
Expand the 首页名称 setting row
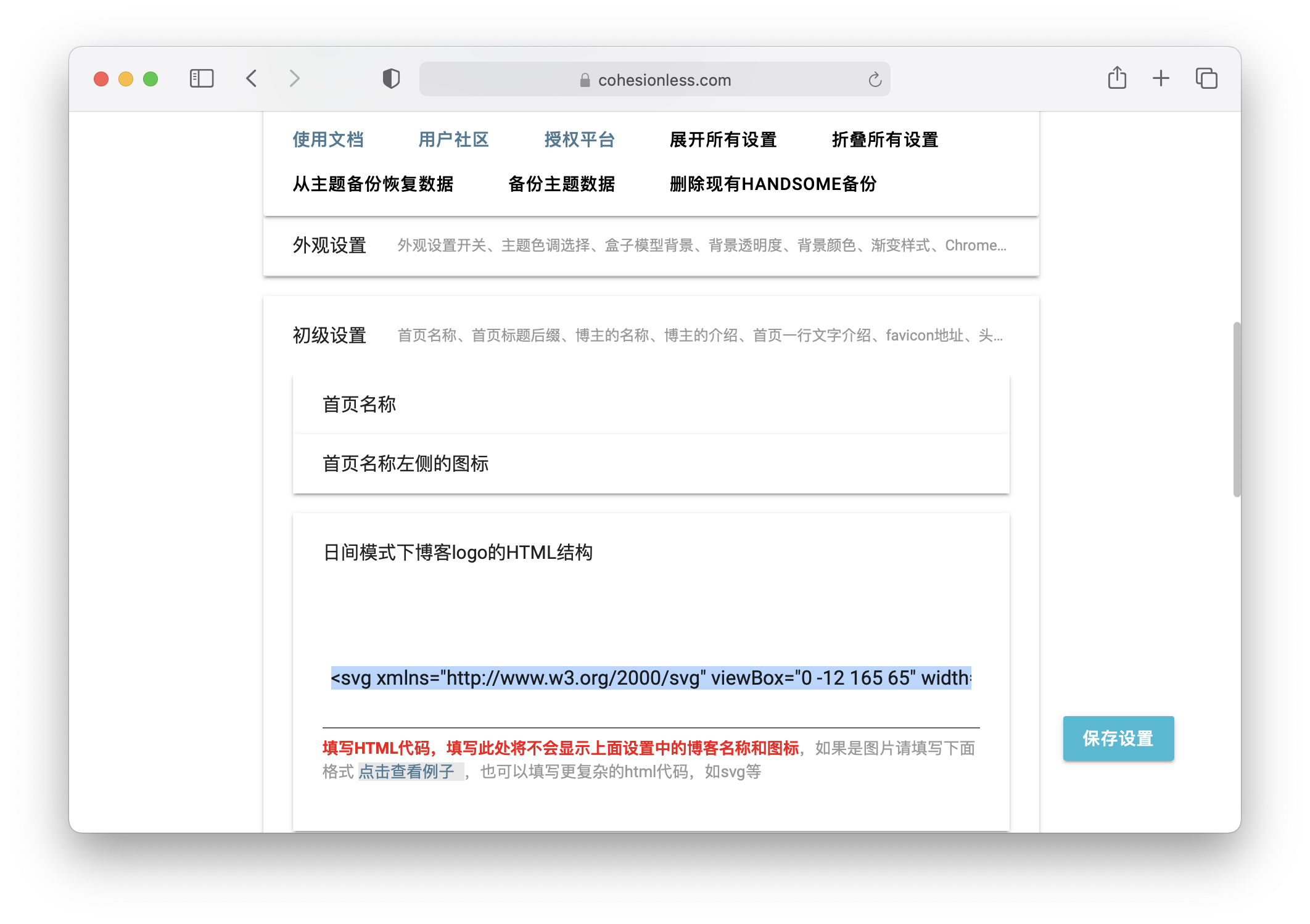point(360,405)
